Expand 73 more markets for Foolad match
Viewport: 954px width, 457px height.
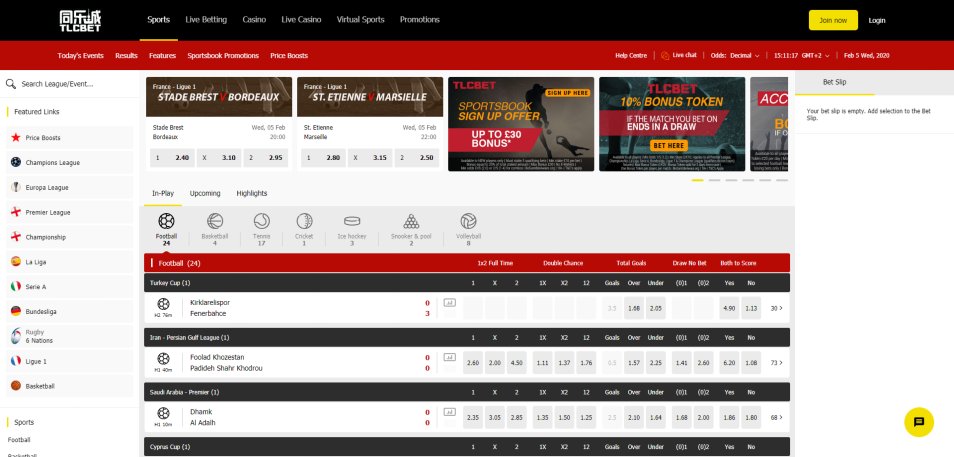click(776, 363)
